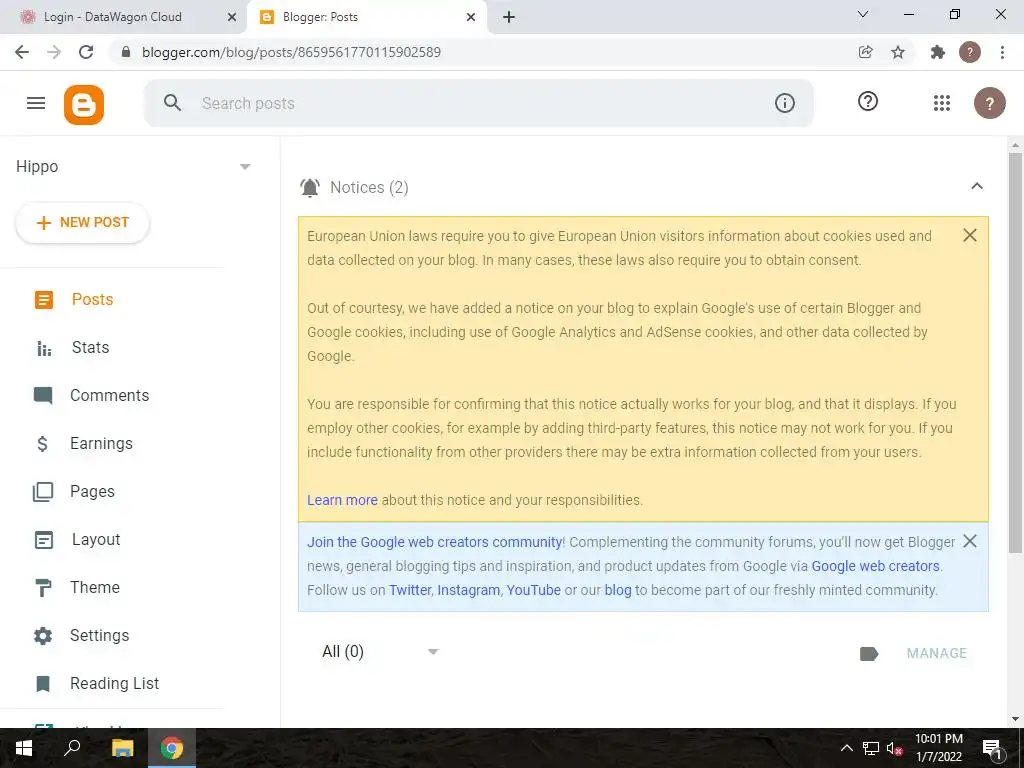1024x768 pixels.
Task: Click the Earnings dollar icon
Action: 42,444
